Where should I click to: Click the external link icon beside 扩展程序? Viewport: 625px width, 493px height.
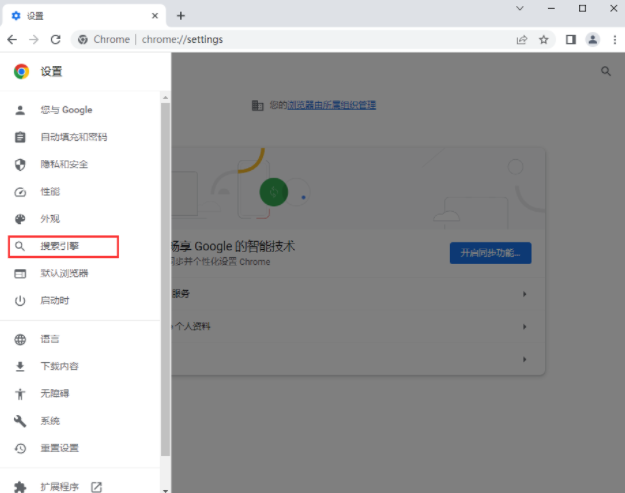click(x=96, y=487)
